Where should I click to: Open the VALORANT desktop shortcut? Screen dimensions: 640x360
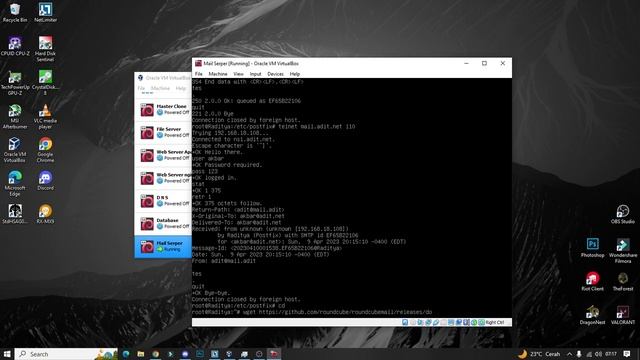pos(622,315)
